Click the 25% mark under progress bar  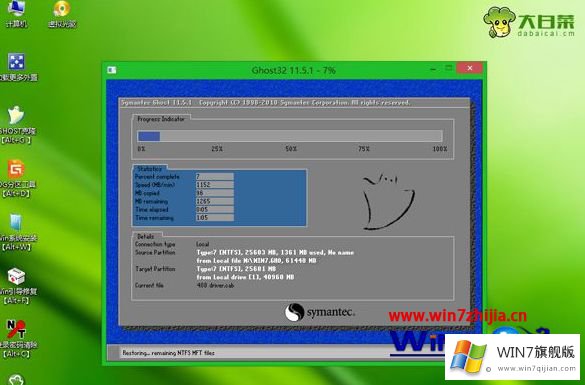pos(217,149)
